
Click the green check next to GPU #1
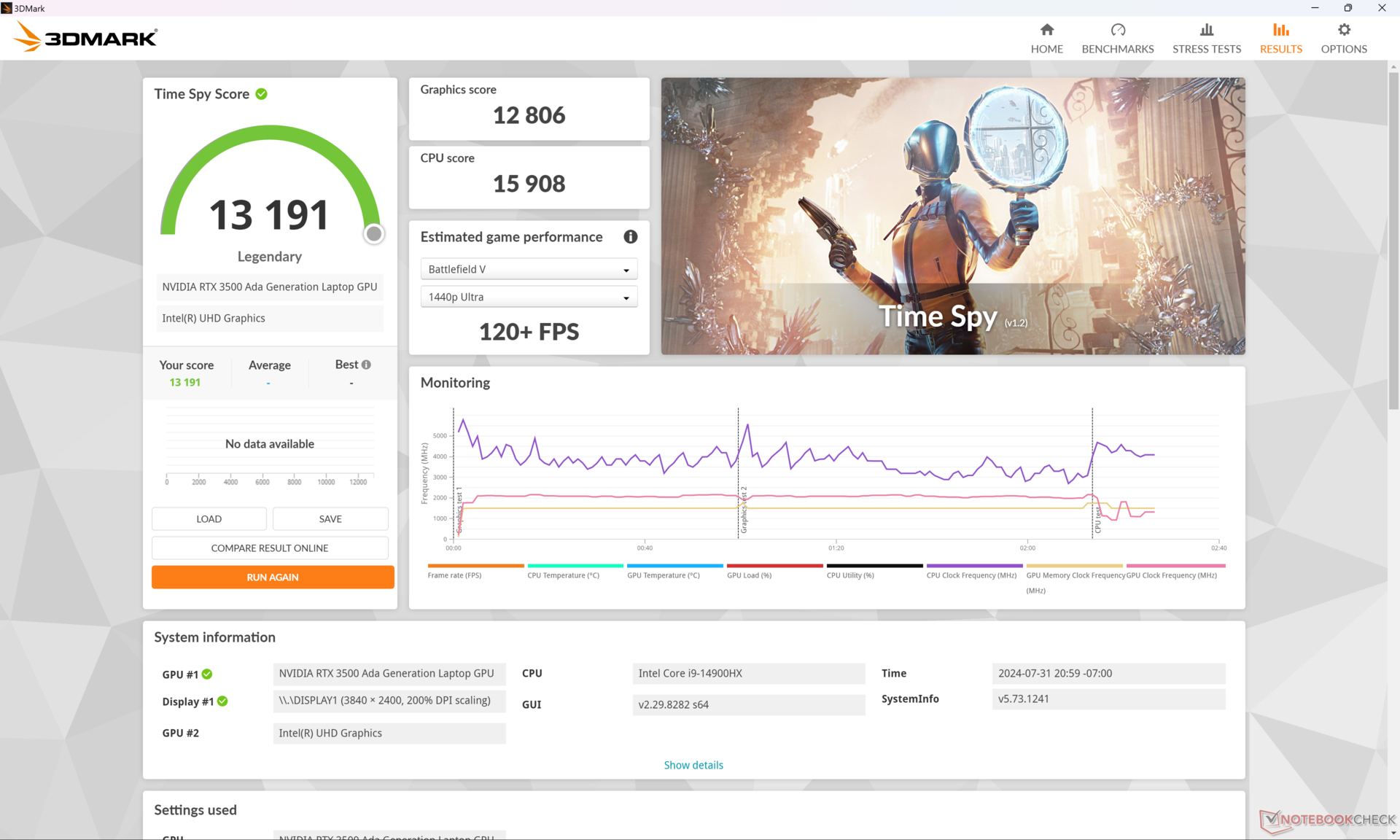click(207, 674)
